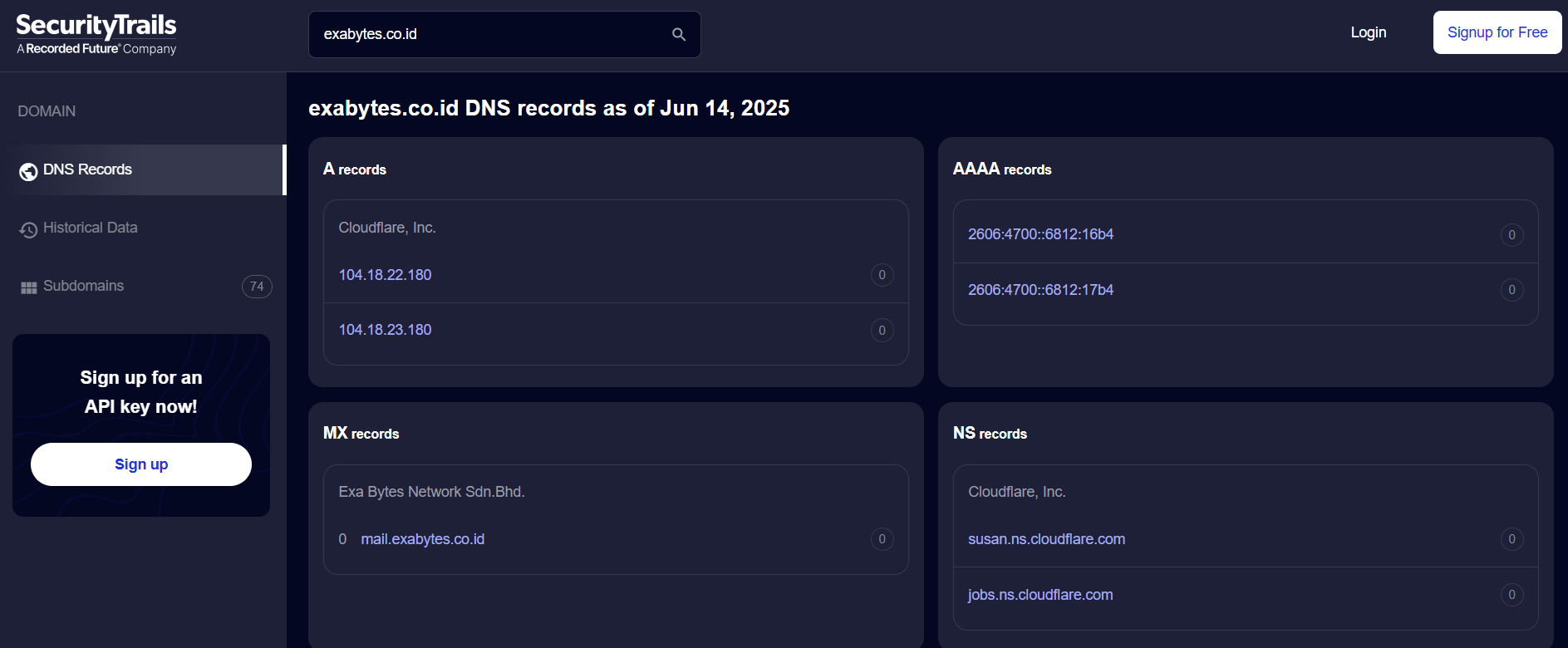Open MX record mail.exabytes.co.id

click(422, 539)
